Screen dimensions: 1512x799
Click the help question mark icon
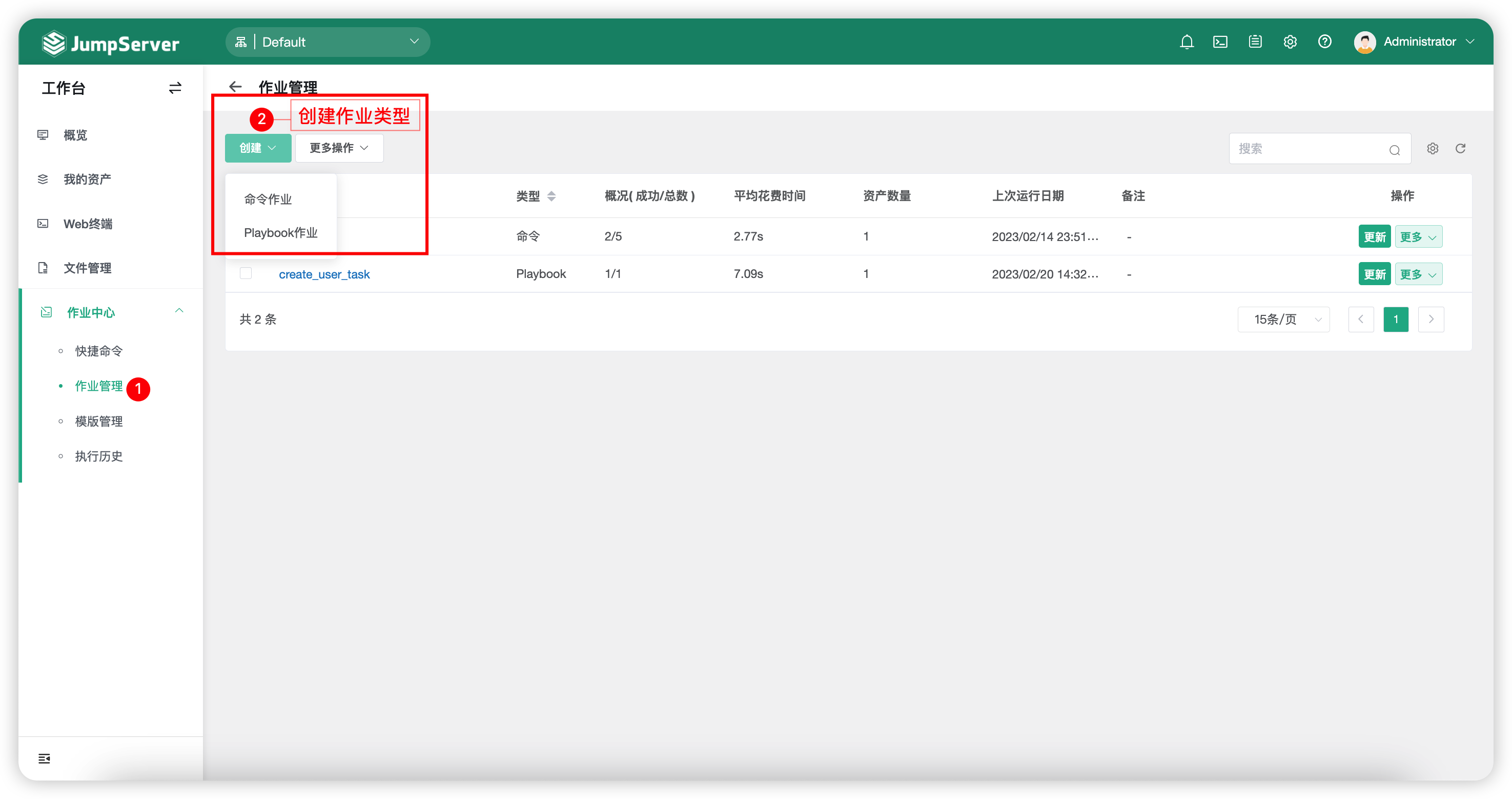pyautogui.click(x=1325, y=42)
